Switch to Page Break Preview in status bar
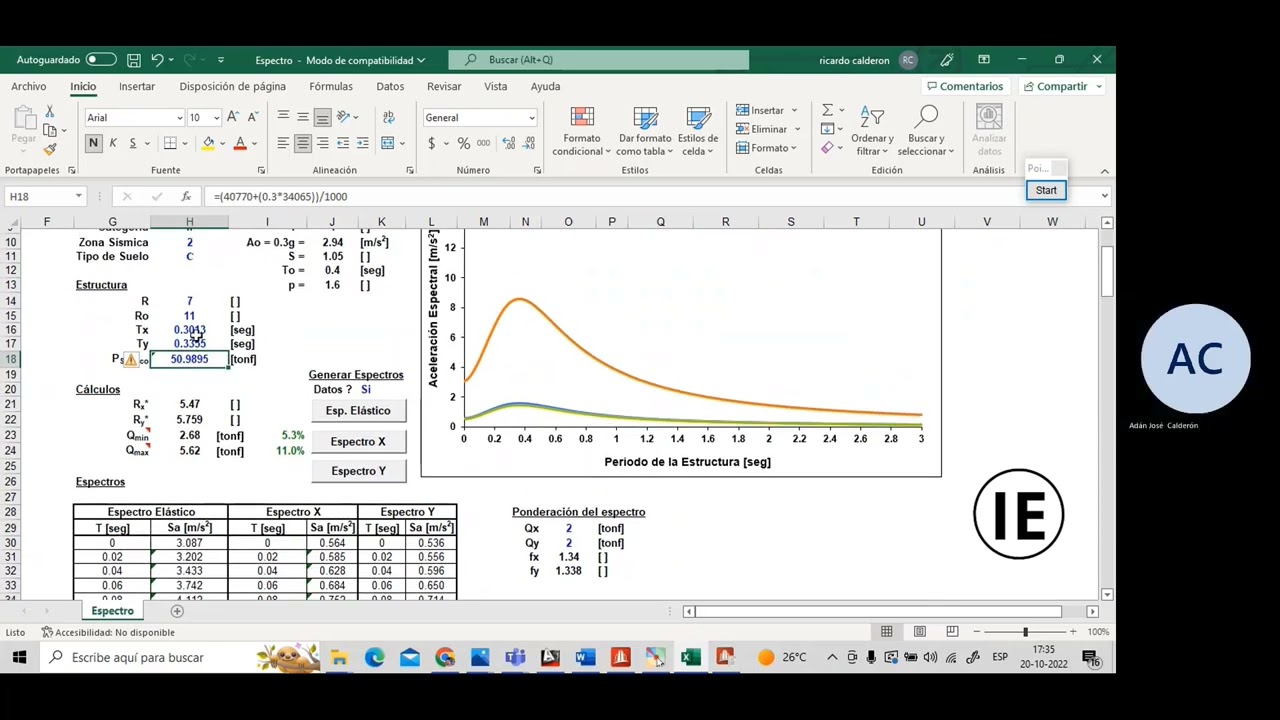The image size is (1280, 720). tap(952, 632)
